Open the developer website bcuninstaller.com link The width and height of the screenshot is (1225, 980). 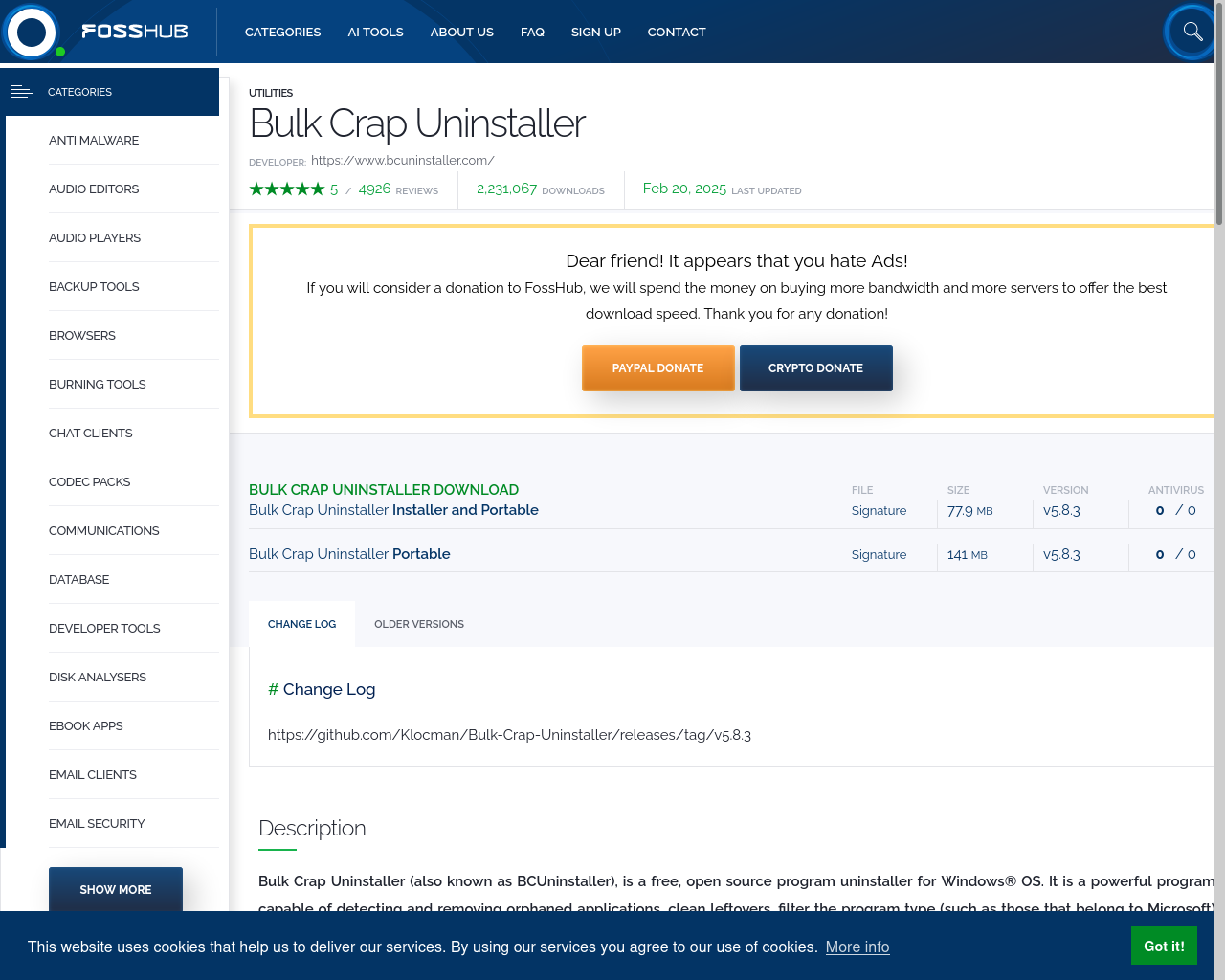pos(402,161)
